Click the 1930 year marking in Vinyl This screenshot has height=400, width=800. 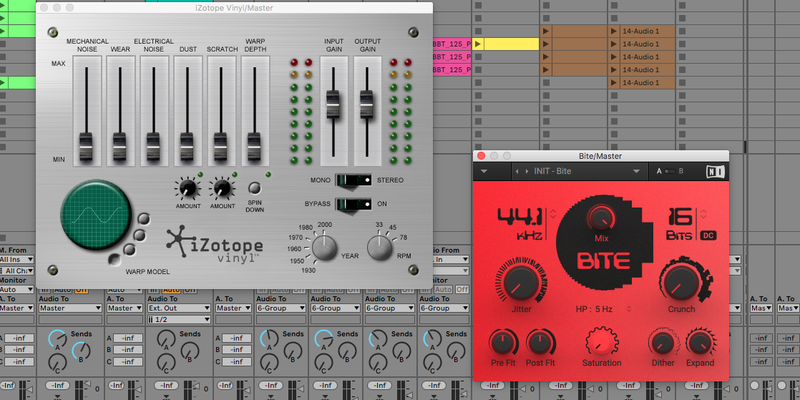308,270
